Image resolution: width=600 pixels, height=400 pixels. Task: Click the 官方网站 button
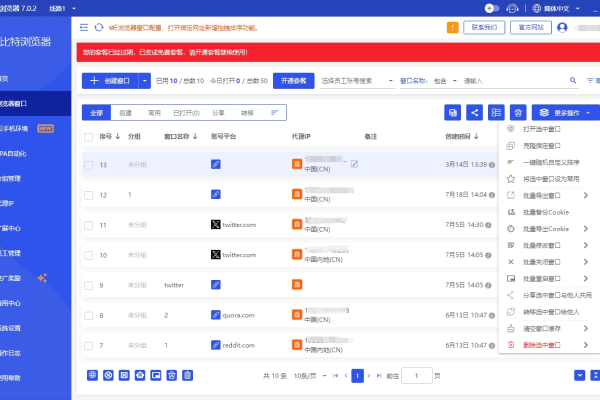[531, 28]
